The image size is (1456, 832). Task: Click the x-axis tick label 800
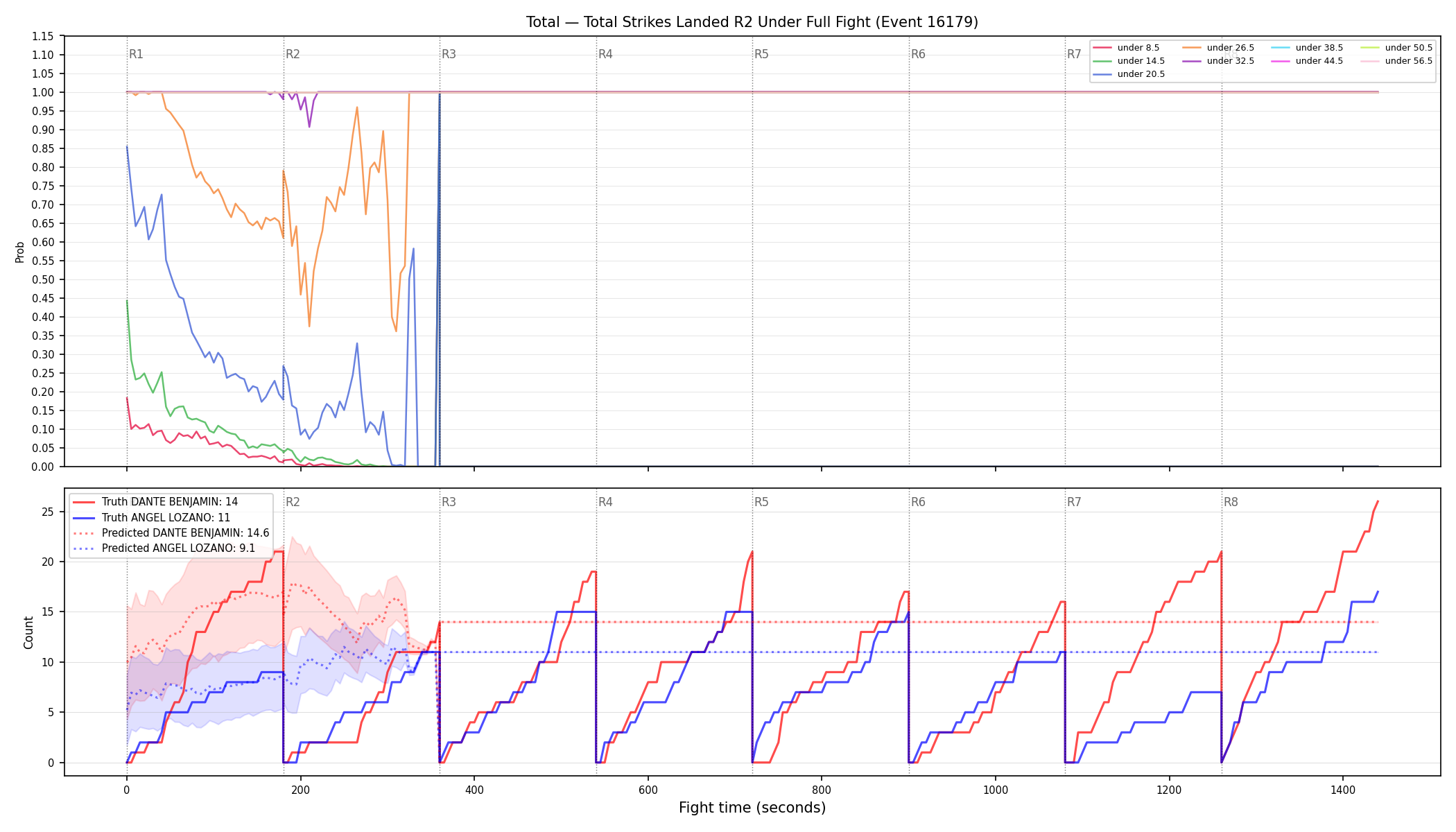pyautogui.click(x=822, y=790)
